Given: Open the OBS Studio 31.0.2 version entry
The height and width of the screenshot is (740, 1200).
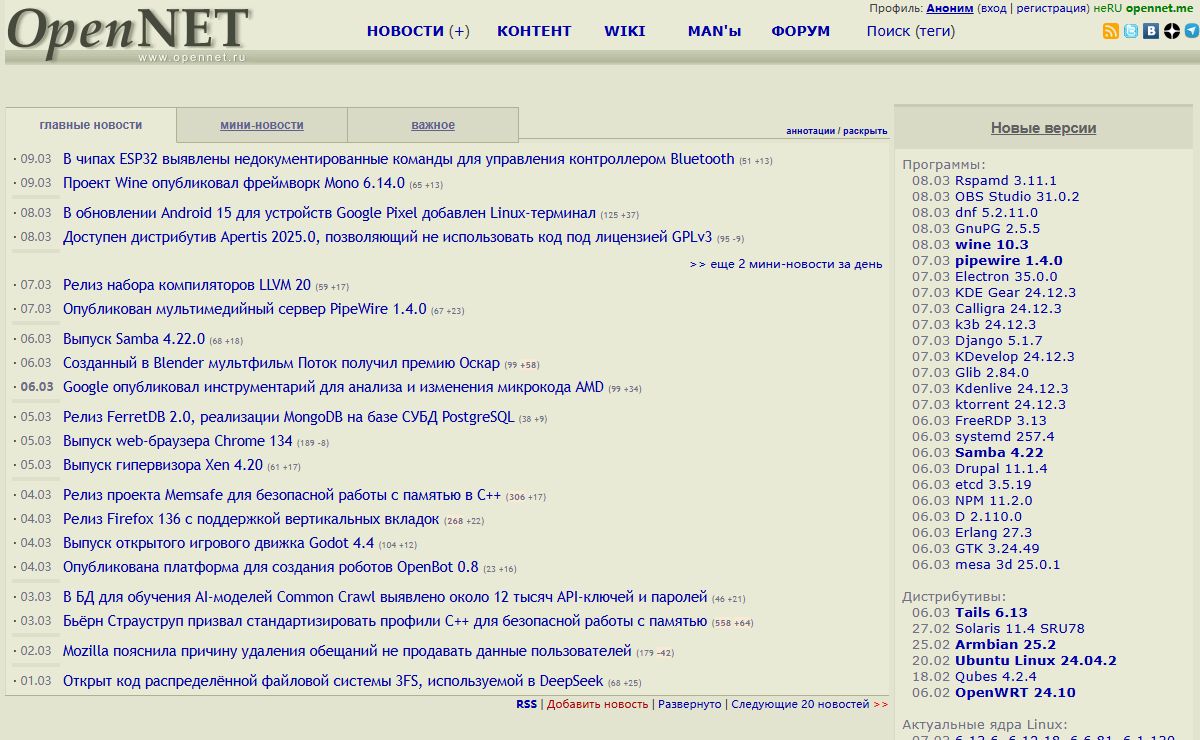Looking at the screenshot, I should 1017,197.
